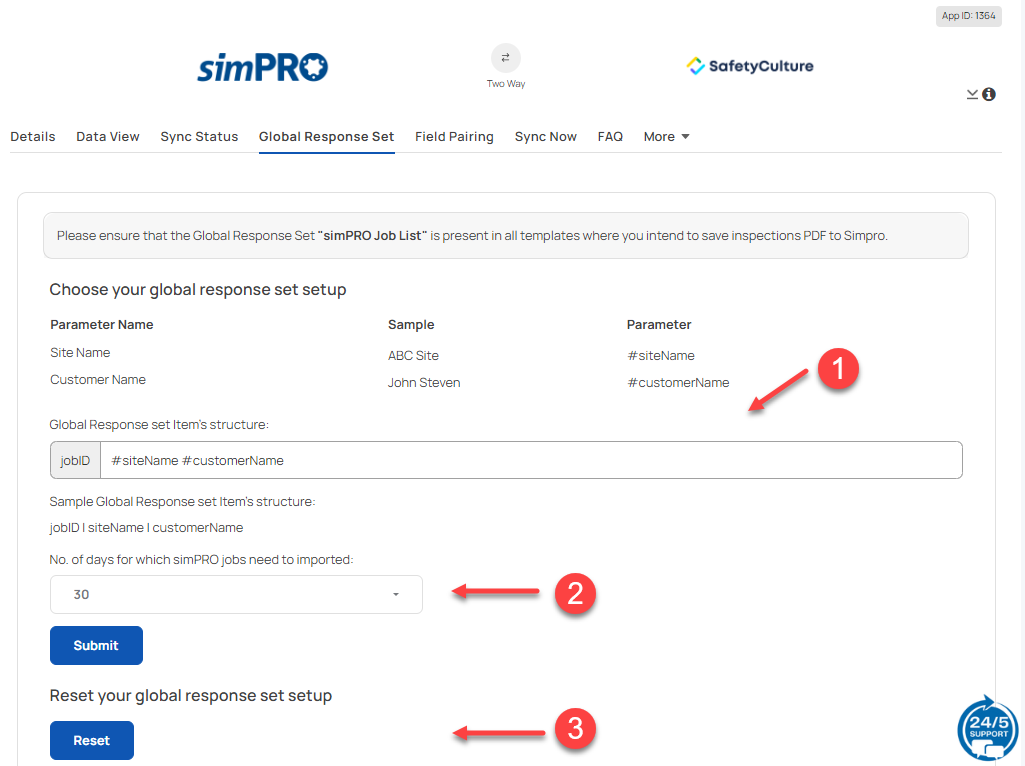1025x766 pixels.
Task: Click the global response set structure input field
Action: (500, 459)
